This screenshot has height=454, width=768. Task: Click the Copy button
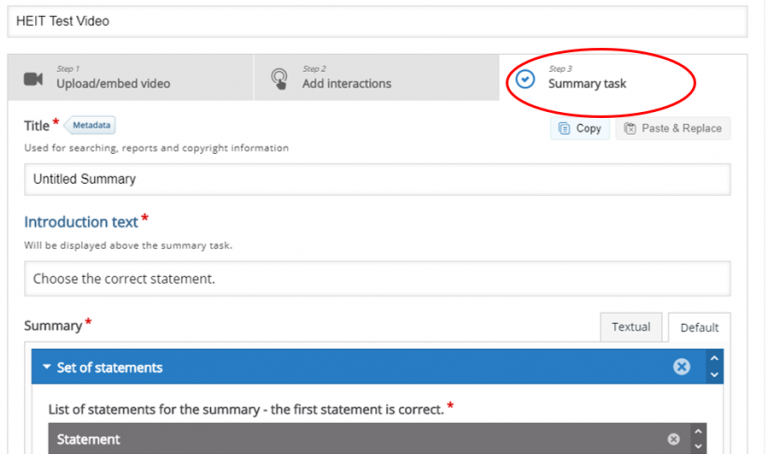(x=580, y=128)
